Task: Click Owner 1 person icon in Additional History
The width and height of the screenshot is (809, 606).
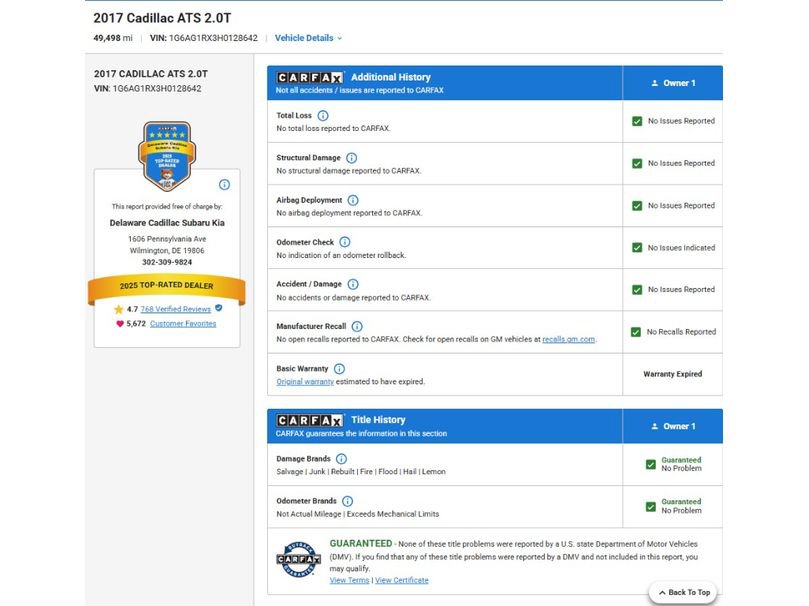Action: [x=655, y=83]
